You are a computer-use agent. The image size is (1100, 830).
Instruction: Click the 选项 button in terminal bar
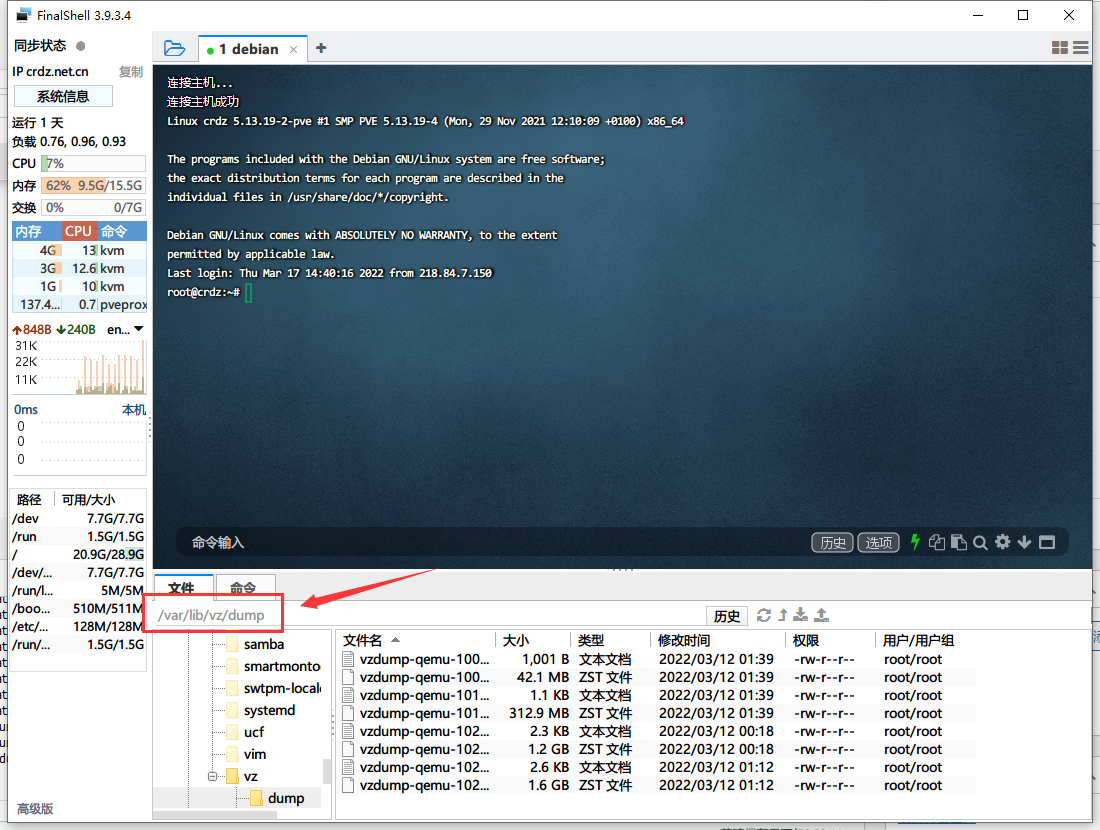878,542
